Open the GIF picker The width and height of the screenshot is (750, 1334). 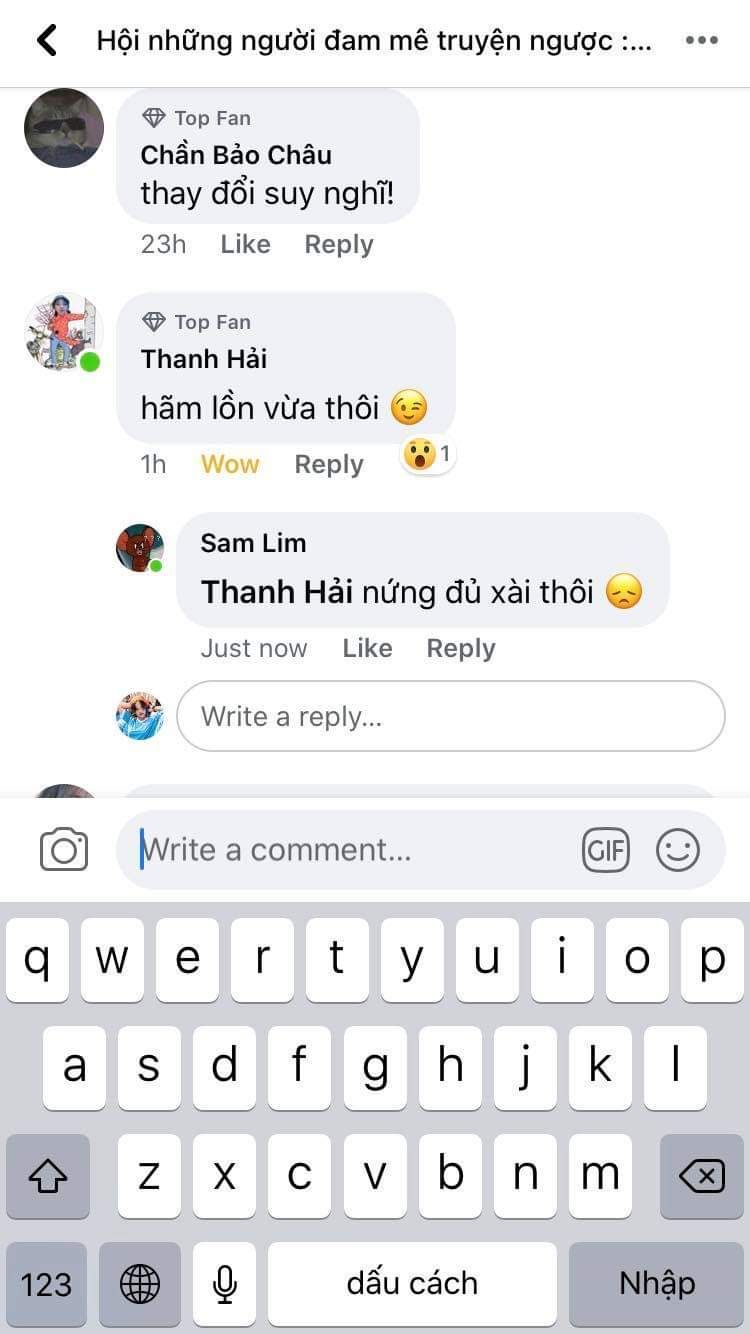pos(606,851)
